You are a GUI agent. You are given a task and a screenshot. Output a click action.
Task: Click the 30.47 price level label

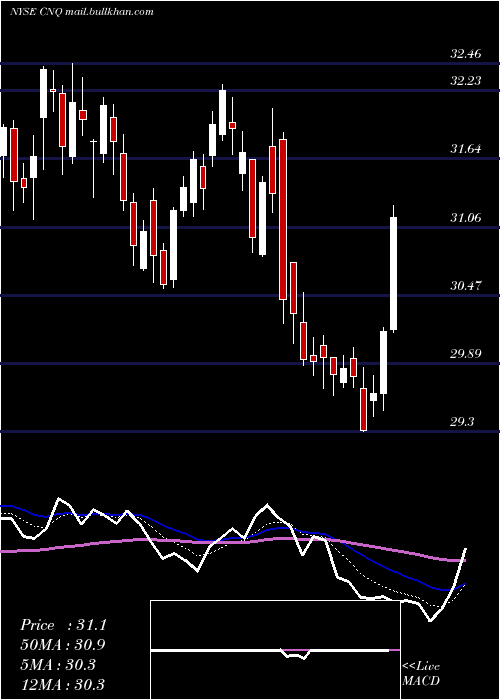(466, 285)
